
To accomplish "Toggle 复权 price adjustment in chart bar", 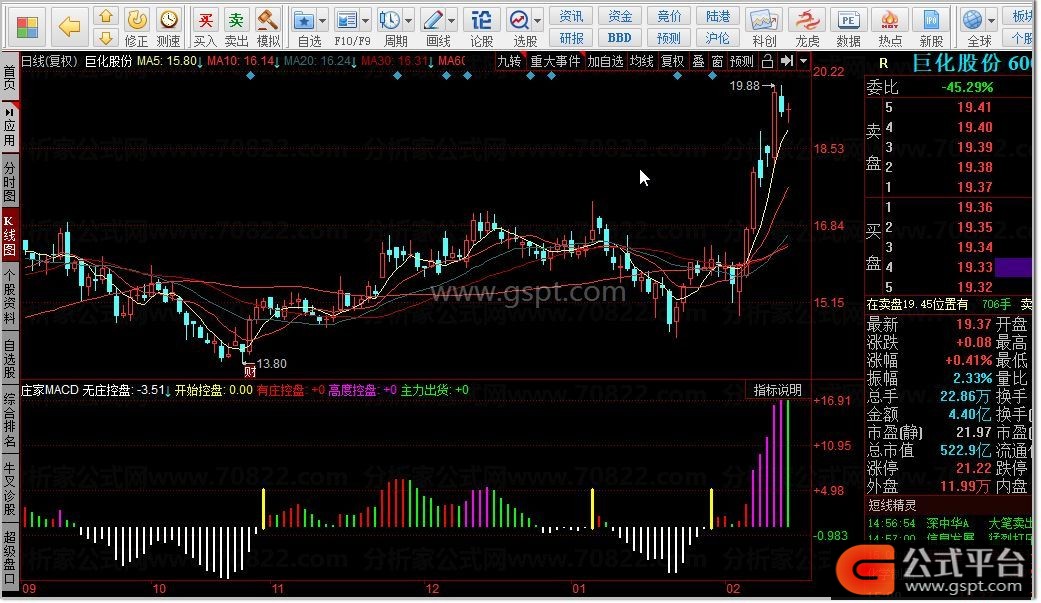I will click(x=673, y=62).
